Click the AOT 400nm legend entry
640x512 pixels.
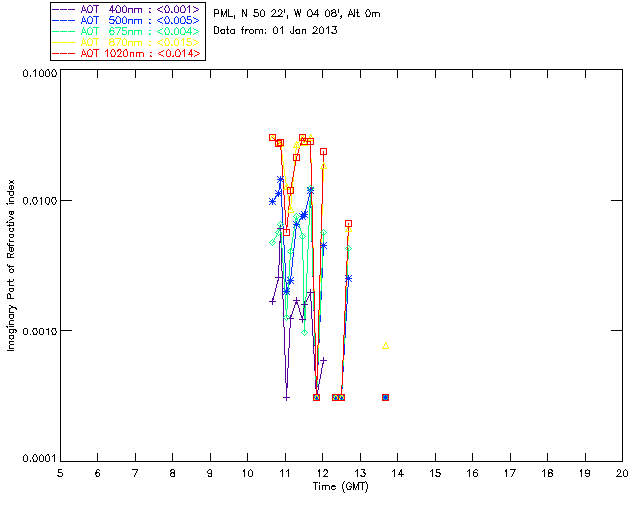coord(126,9)
